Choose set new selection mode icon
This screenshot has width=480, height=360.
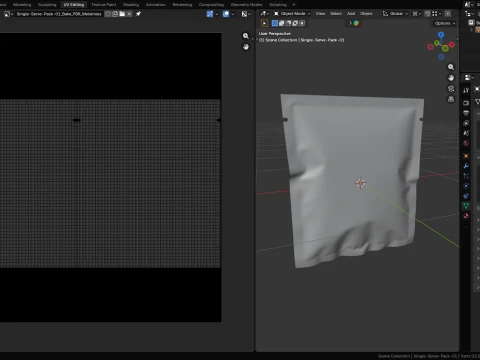[275, 23]
